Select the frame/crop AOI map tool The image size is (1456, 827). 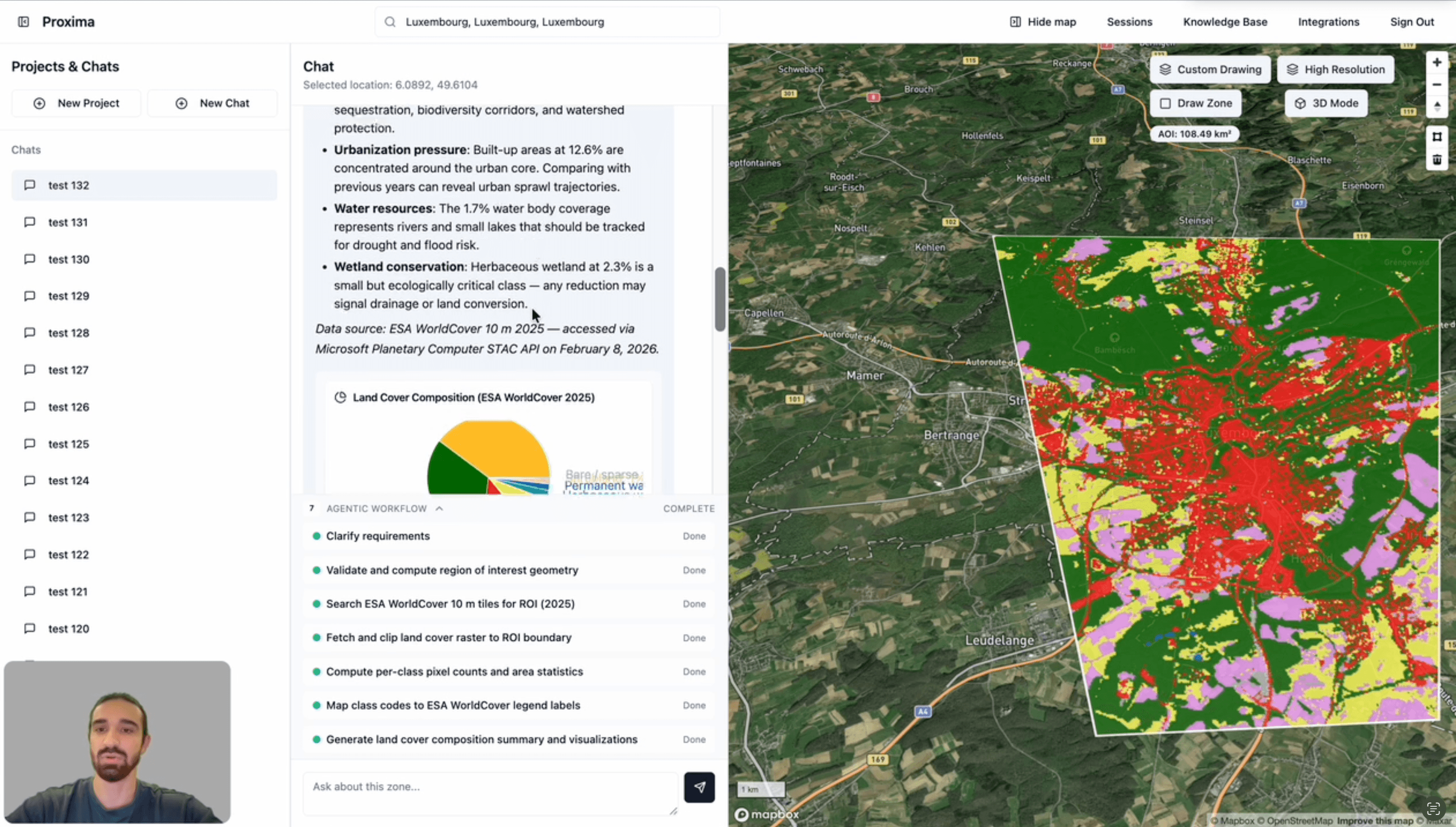pos(1437,136)
